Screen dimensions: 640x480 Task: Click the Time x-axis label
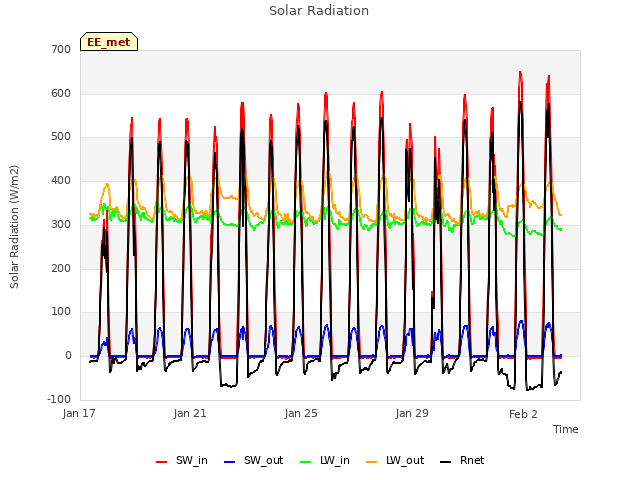coord(566,429)
